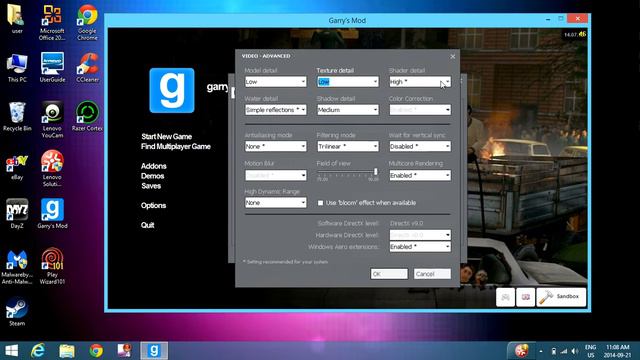The height and width of the screenshot is (360, 640).
Task: Open the Color Correction dropdown
Action: tap(420, 110)
